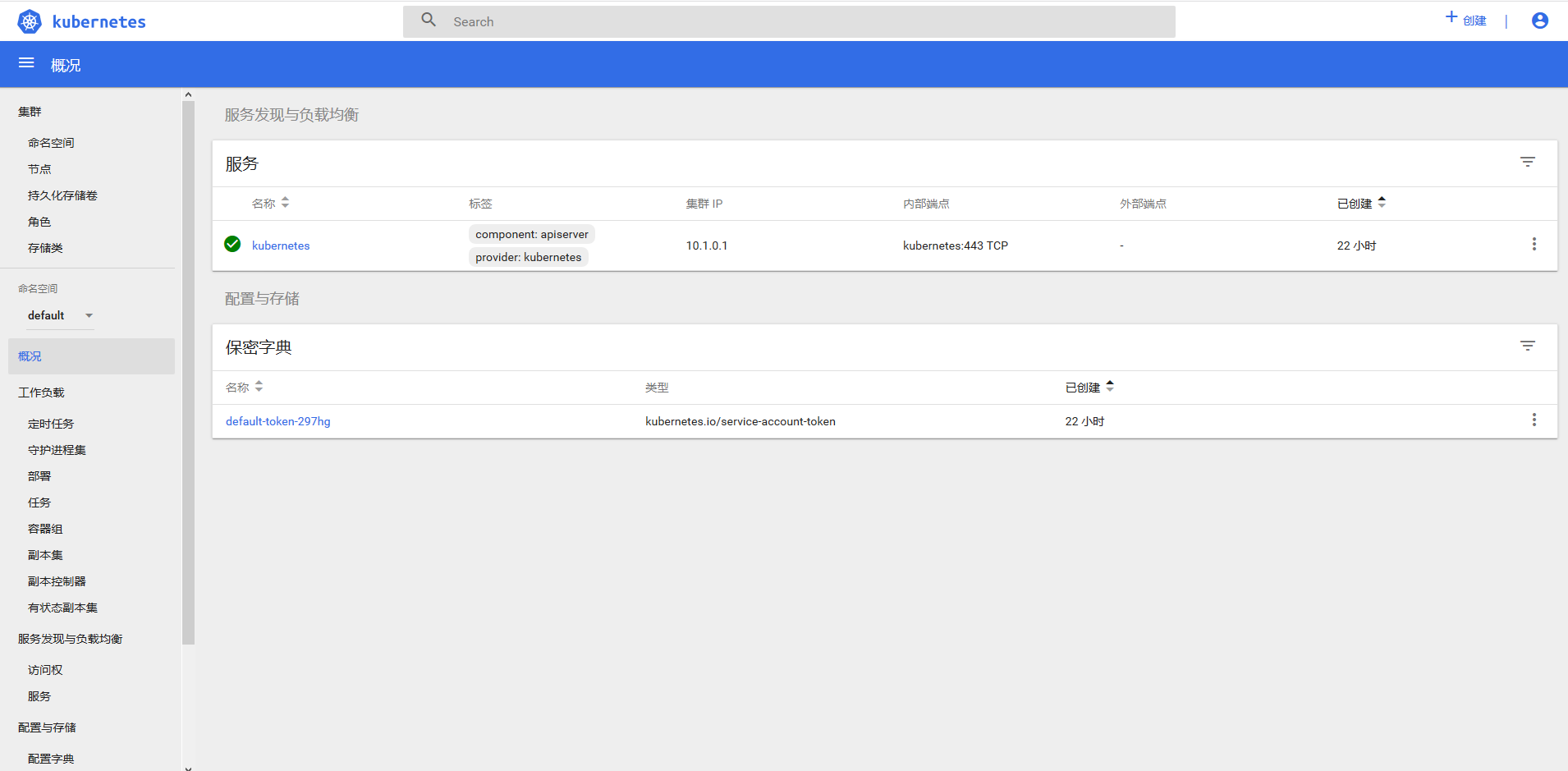Open the filter icon on the 保密字典 panel
This screenshot has height=771, width=1568.
(1528, 346)
